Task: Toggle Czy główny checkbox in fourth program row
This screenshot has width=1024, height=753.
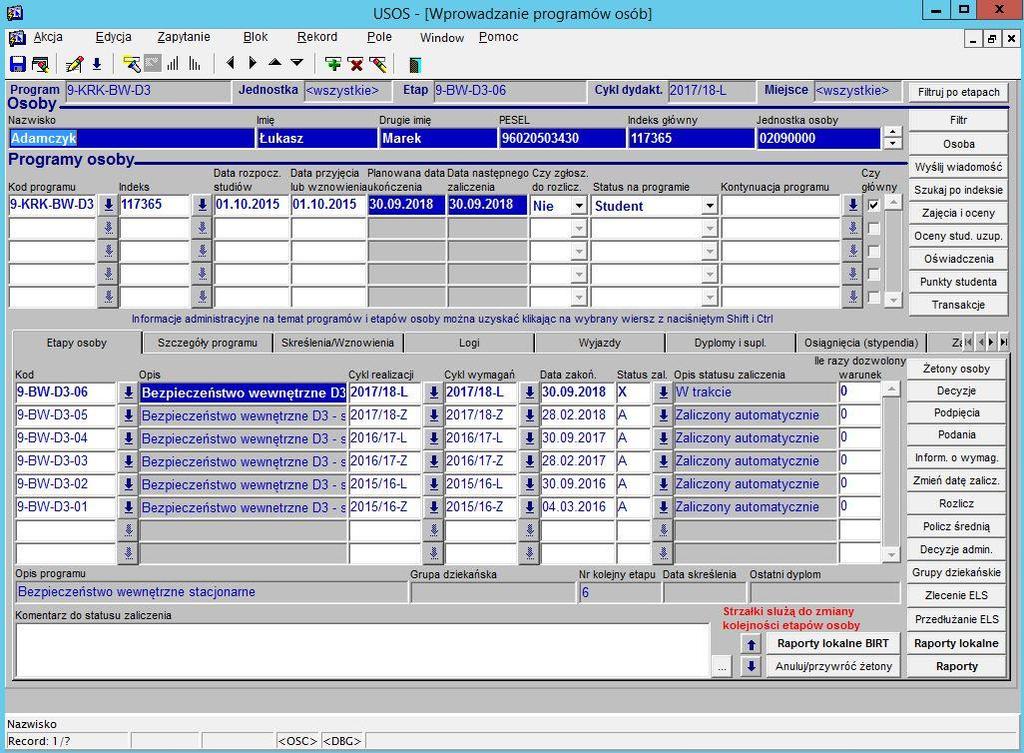Action: [x=873, y=274]
